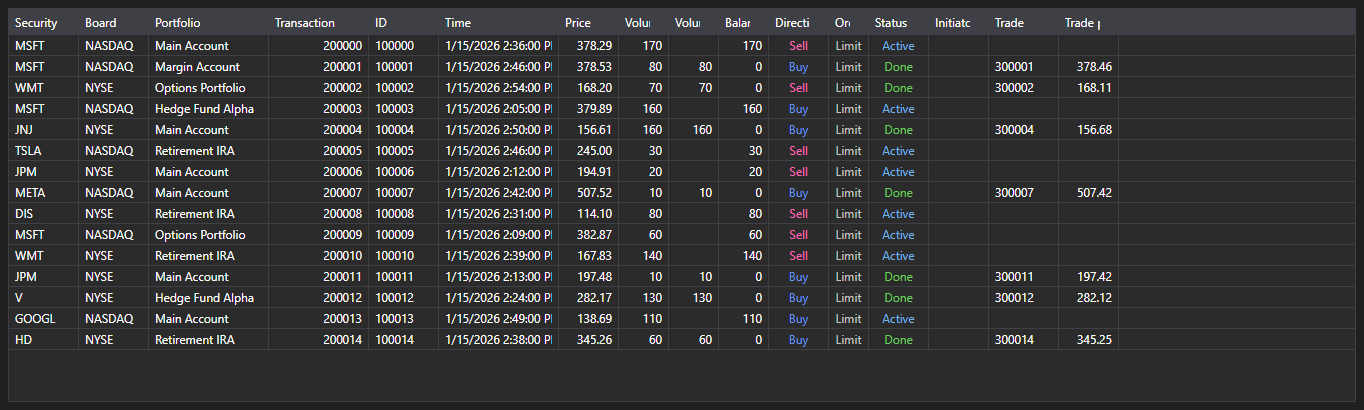Select order ID 100001
The image size is (1364, 410).
pos(403,67)
